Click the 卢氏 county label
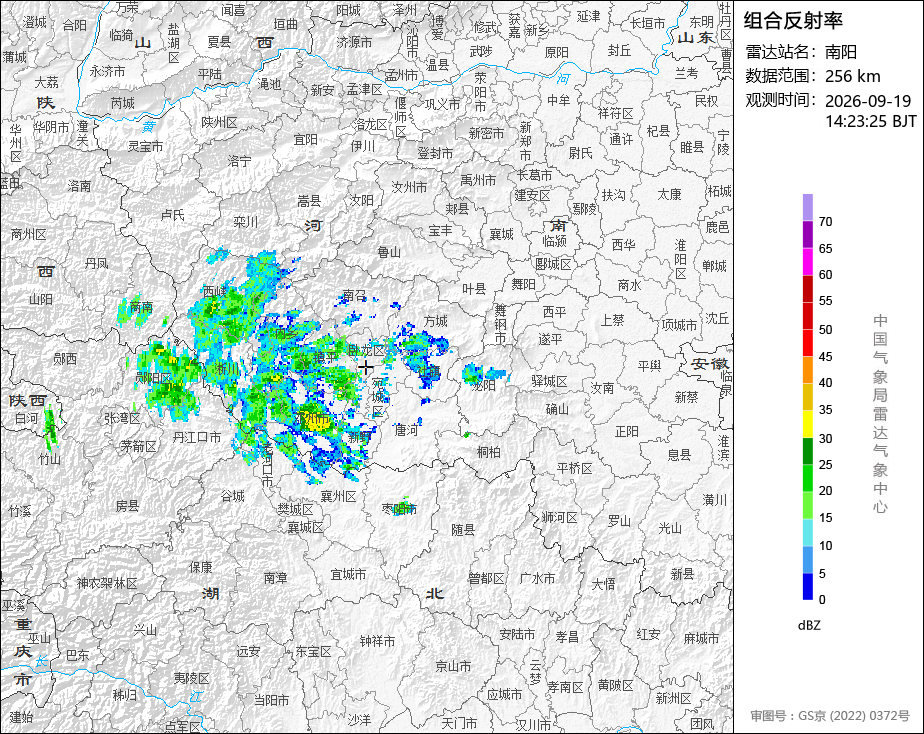This screenshot has width=924, height=734. click(x=173, y=215)
